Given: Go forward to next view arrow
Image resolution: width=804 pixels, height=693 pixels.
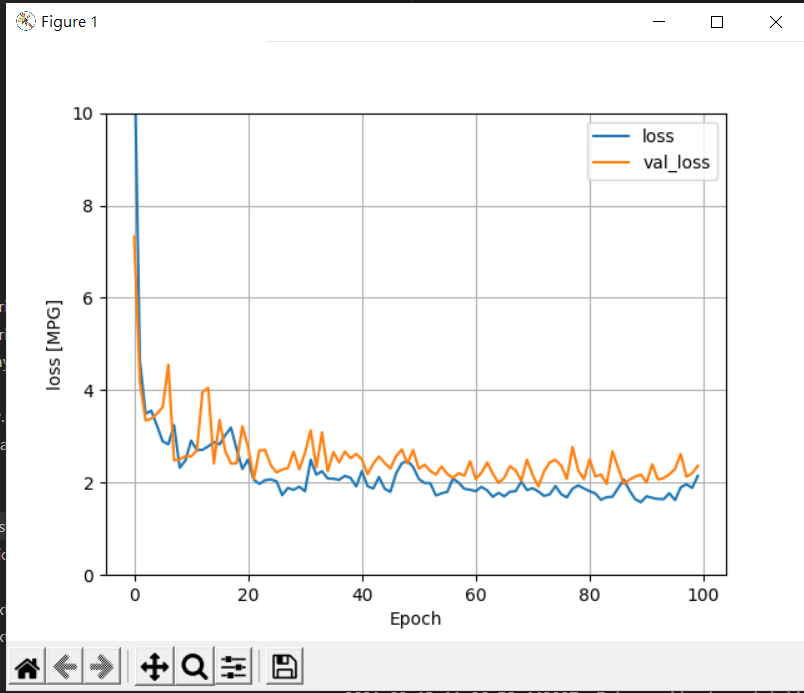Looking at the screenshot, I should (102, 666).
